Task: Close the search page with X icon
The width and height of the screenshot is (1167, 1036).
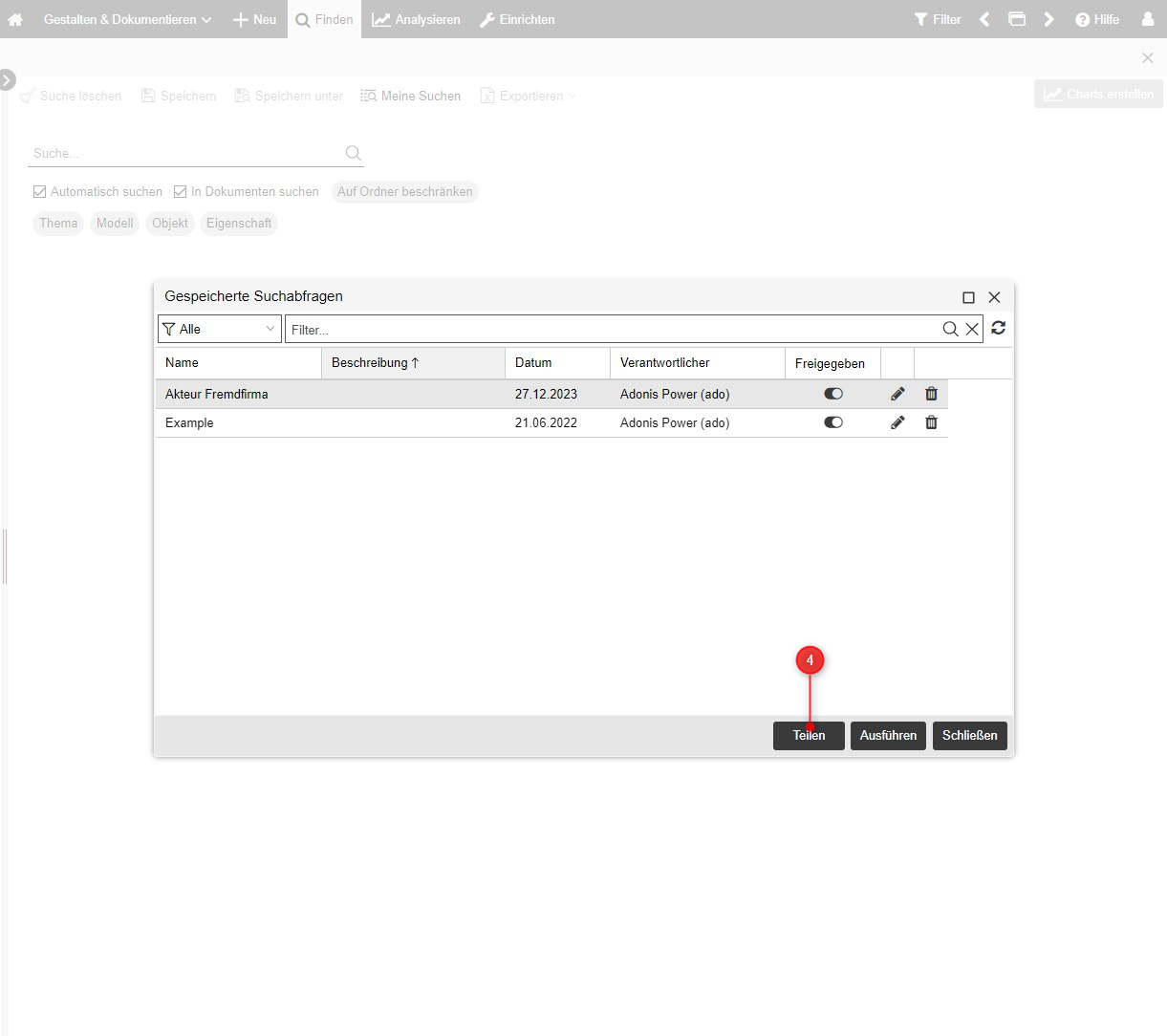Action: [1148, 58]
